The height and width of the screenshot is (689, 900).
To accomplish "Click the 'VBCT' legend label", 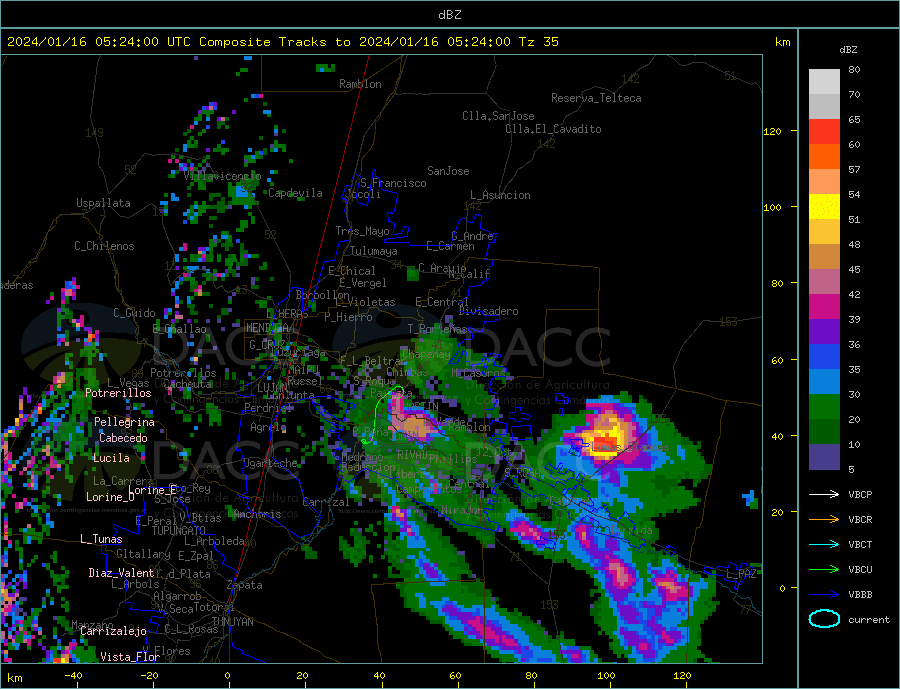I will pos(860,544).
